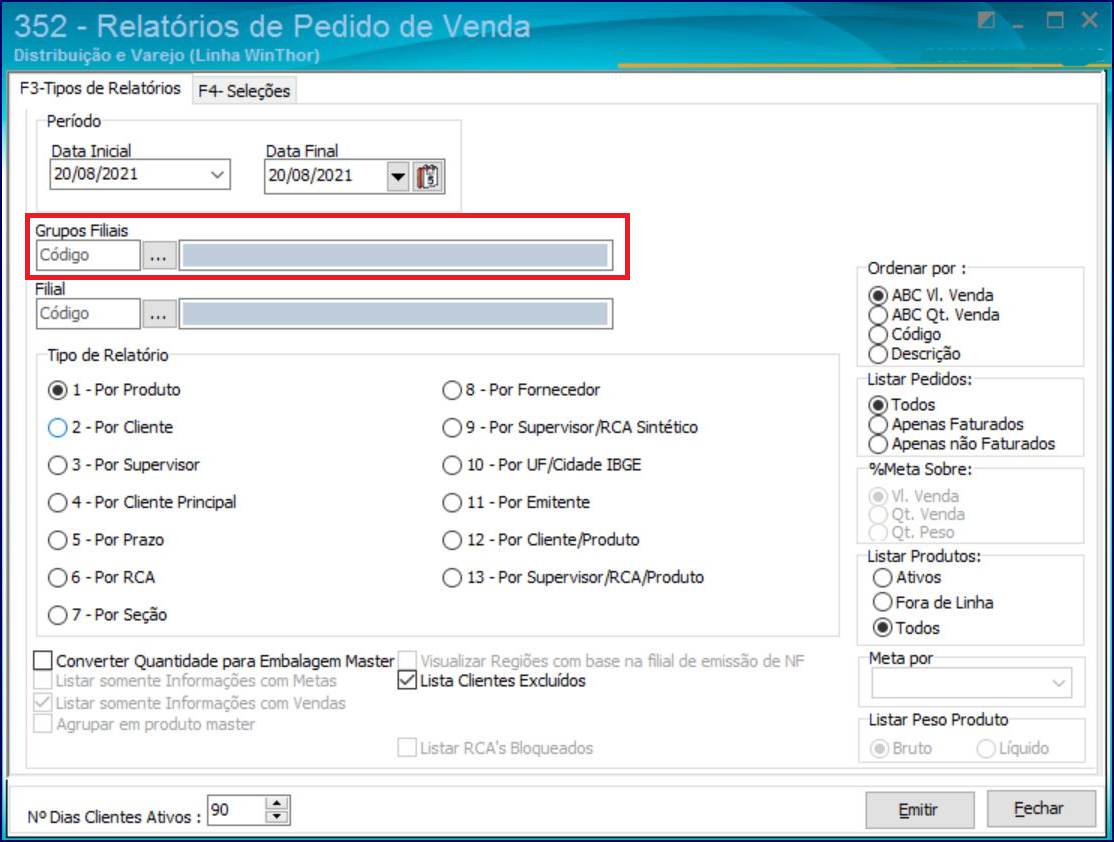Select report type 5 - Por Prazo

(x=106, y=541)
